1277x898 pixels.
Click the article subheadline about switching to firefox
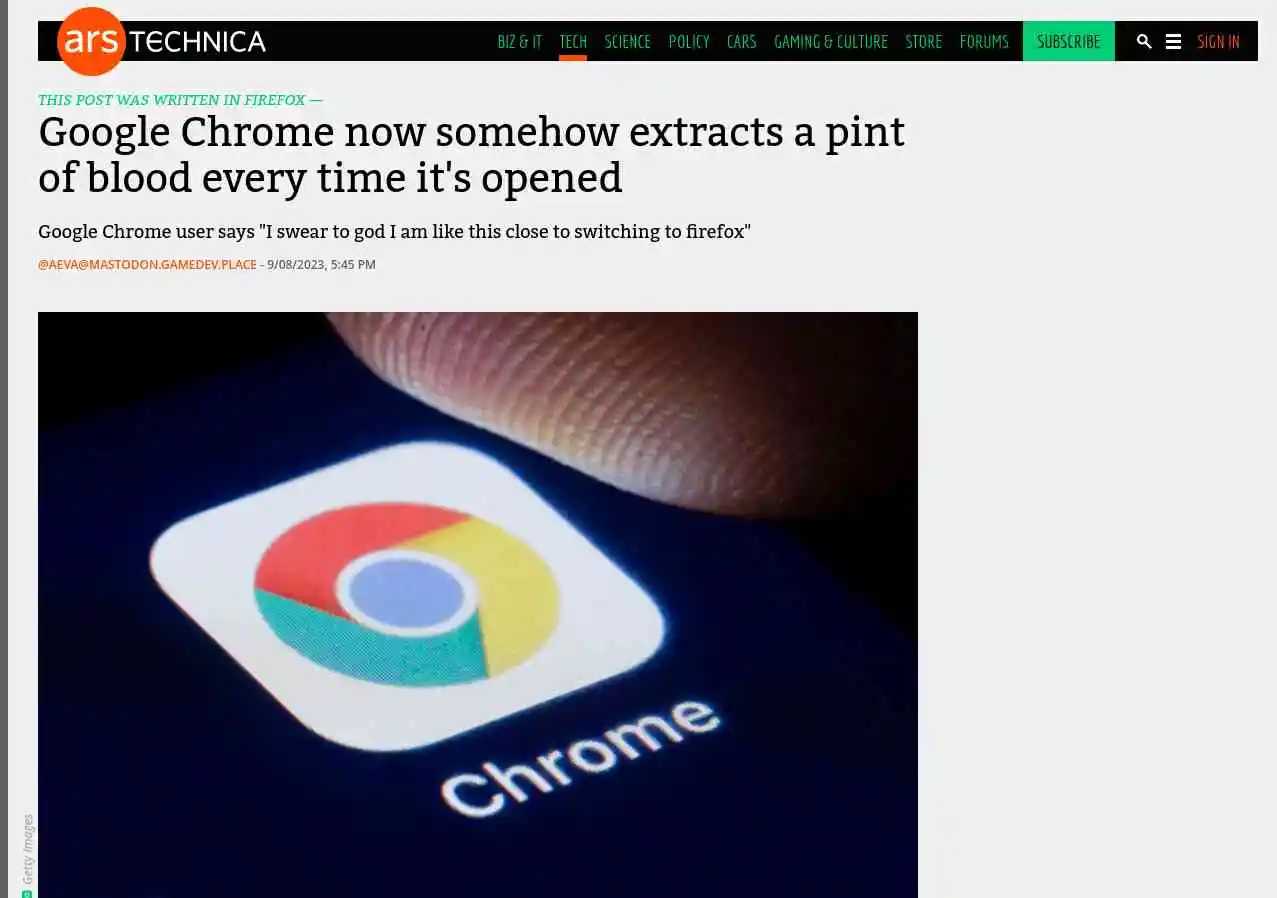(x=394, y=232)
